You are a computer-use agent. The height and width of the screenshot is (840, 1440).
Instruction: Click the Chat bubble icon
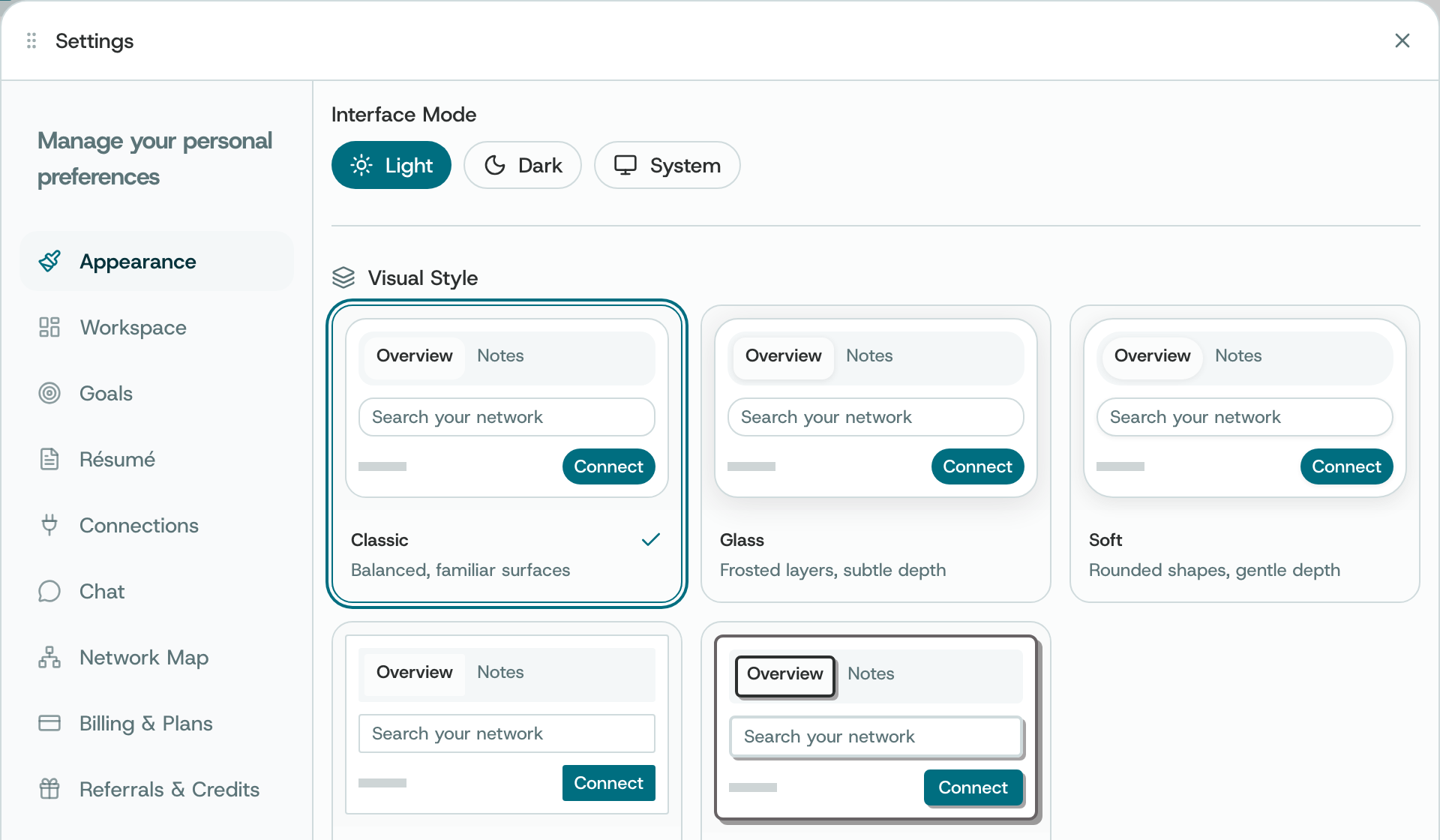[49, 591]
